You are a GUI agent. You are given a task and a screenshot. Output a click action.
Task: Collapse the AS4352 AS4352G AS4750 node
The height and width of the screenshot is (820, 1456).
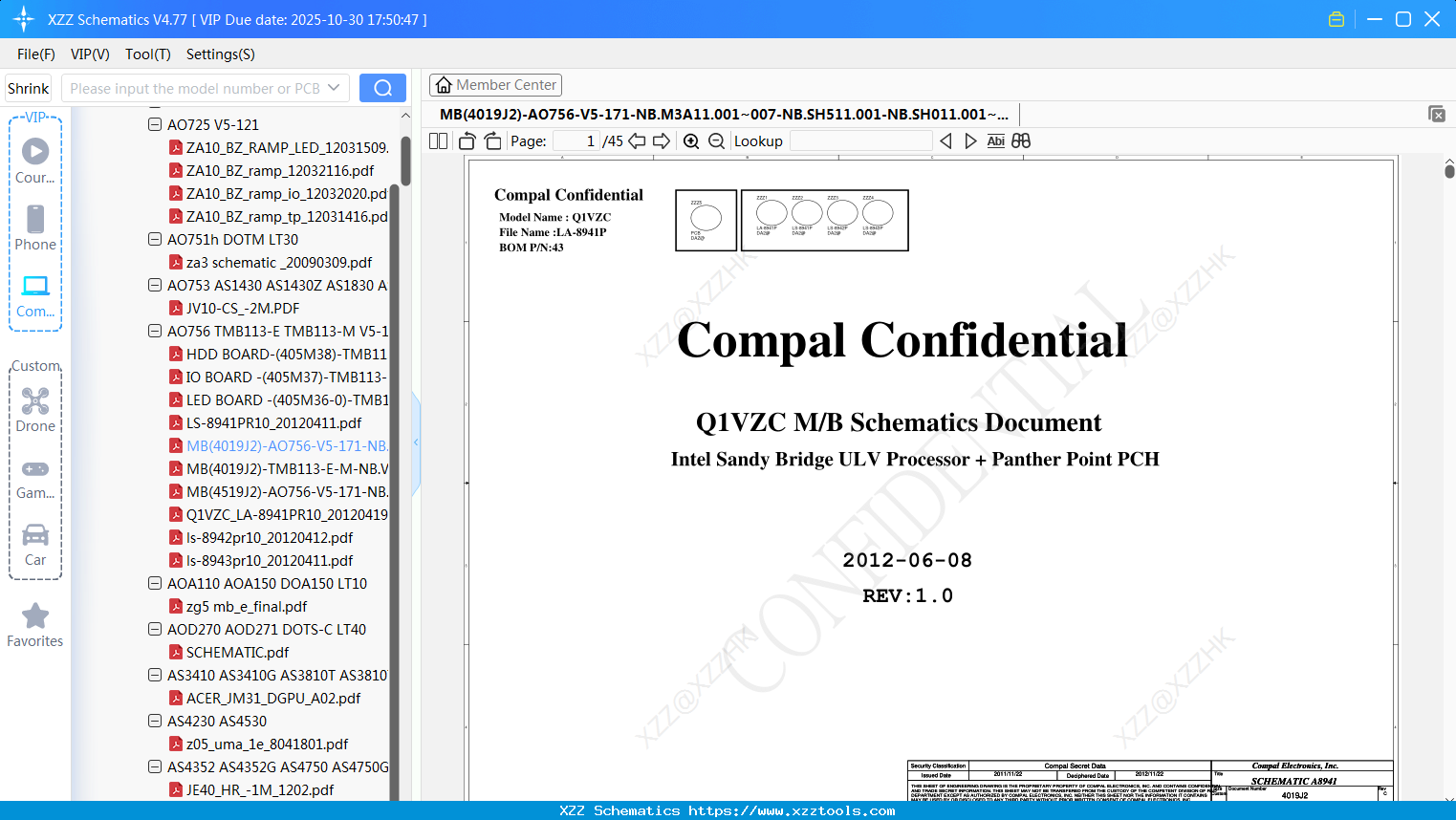[x=155, y=766]
